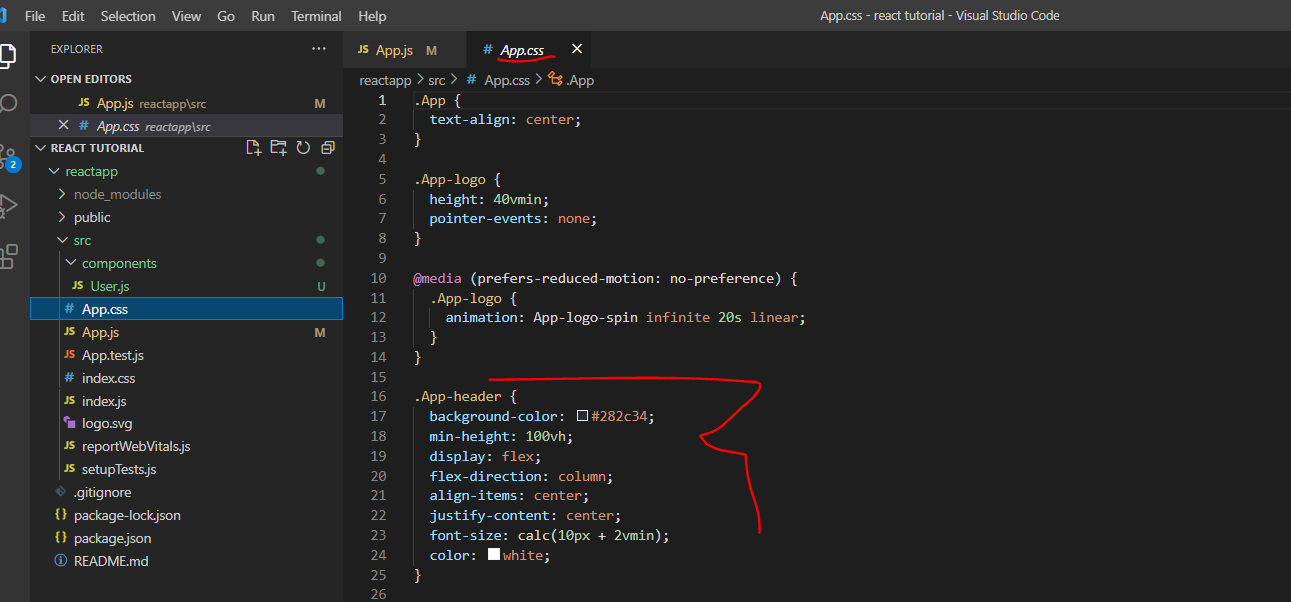
Task: Close App.css in Open Editors list
Action: tap(63, 126)
